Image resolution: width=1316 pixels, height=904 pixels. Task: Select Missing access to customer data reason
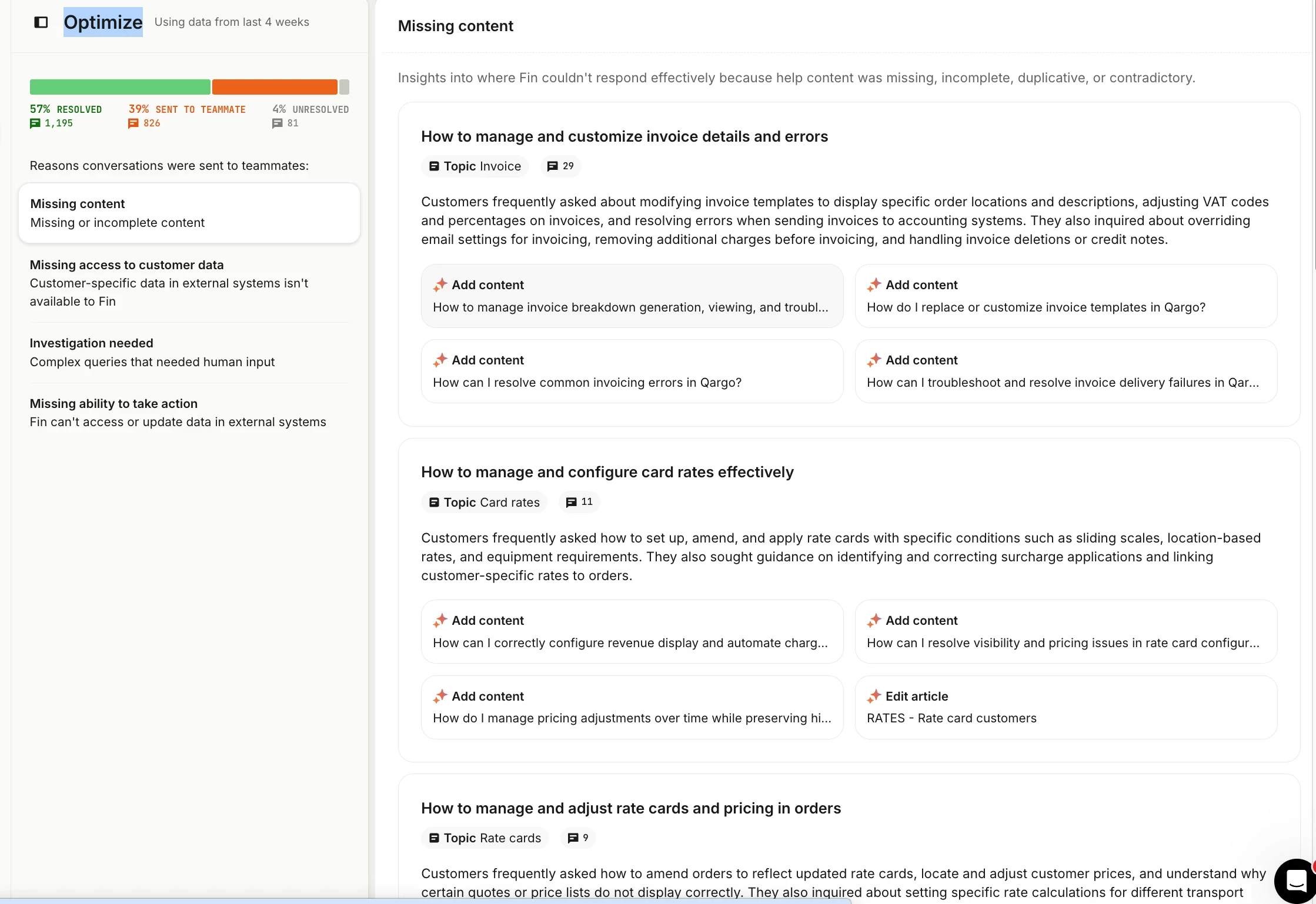click(x=189, y=283)
